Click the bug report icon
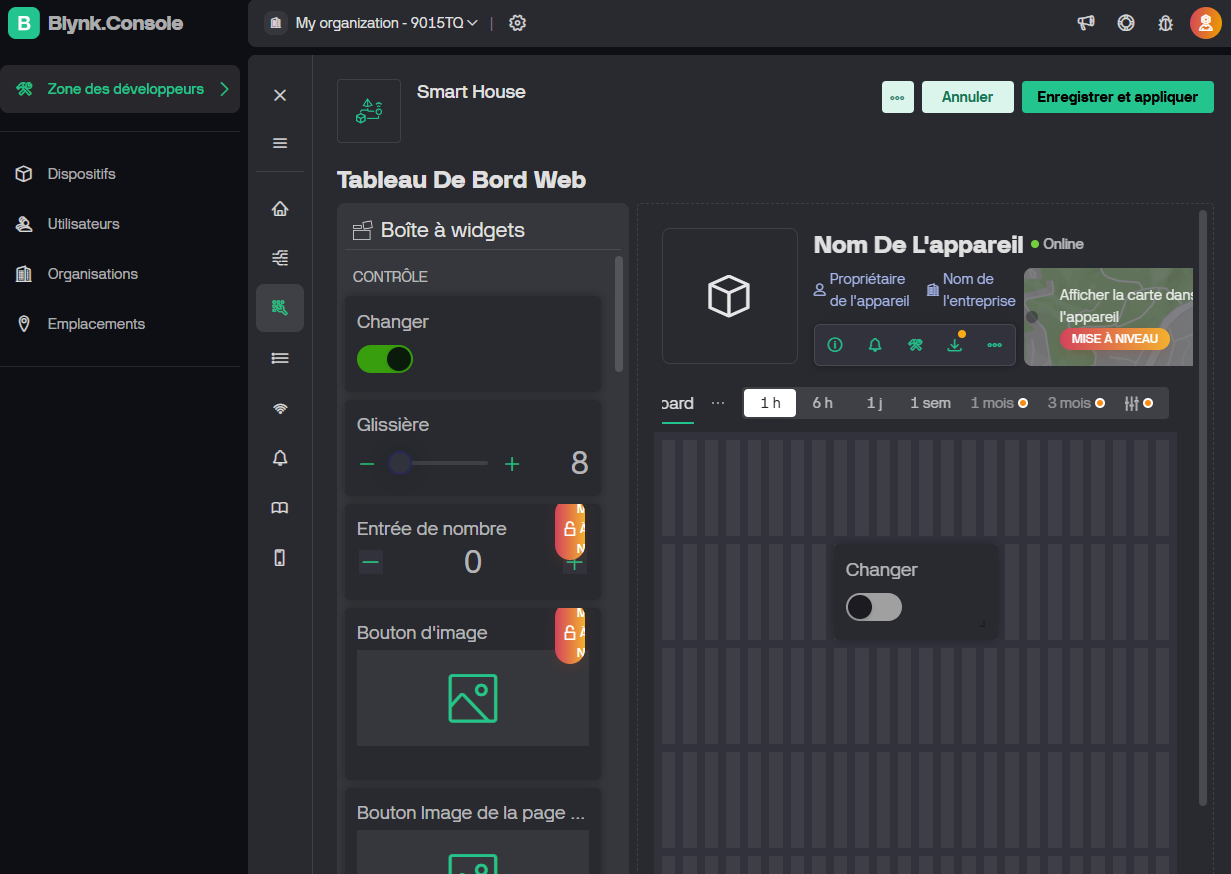Viewport: 1231px width, 874px height. click(x=1166, y=23)
